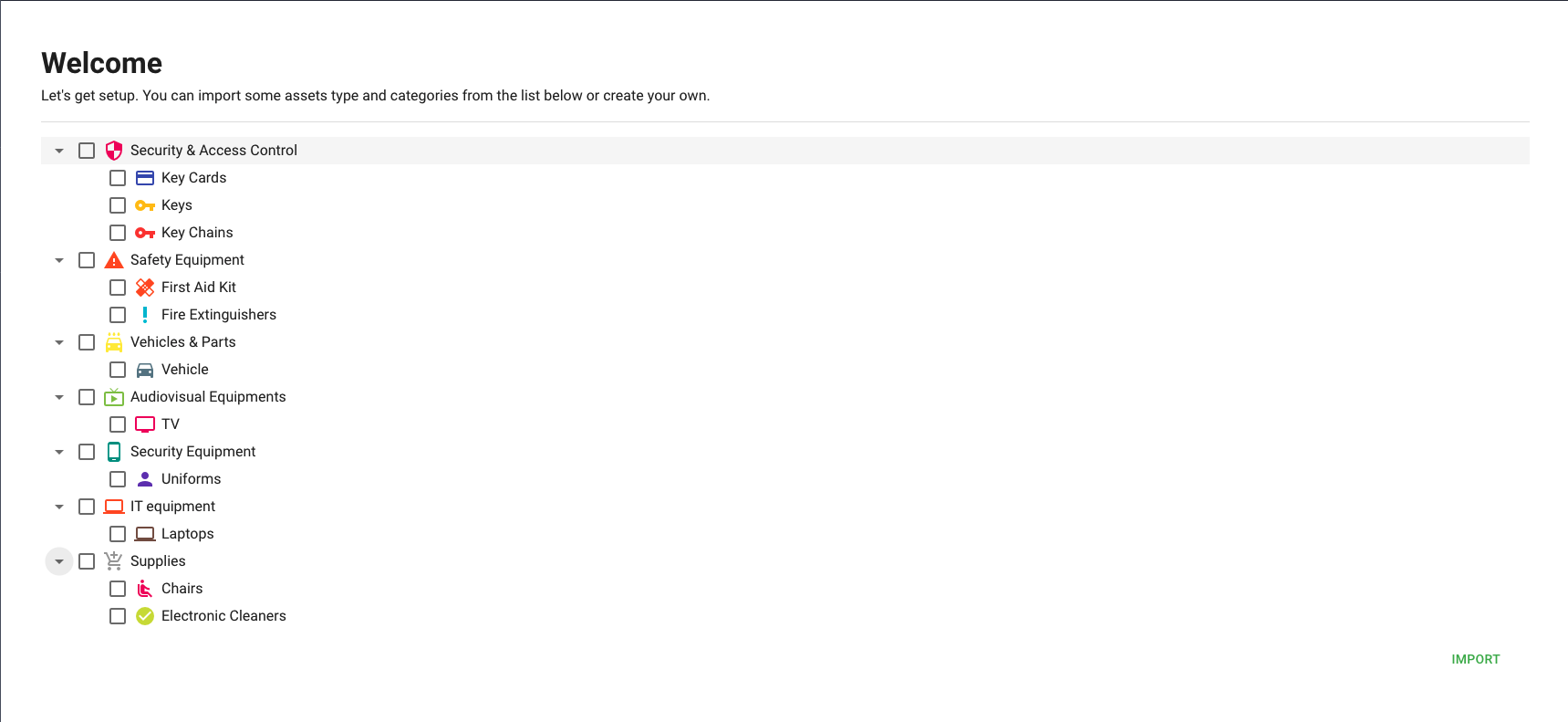The width and height of the screenshot is (1568, 722).
Task: Click the Laptops row label
Action: point(188,534)
